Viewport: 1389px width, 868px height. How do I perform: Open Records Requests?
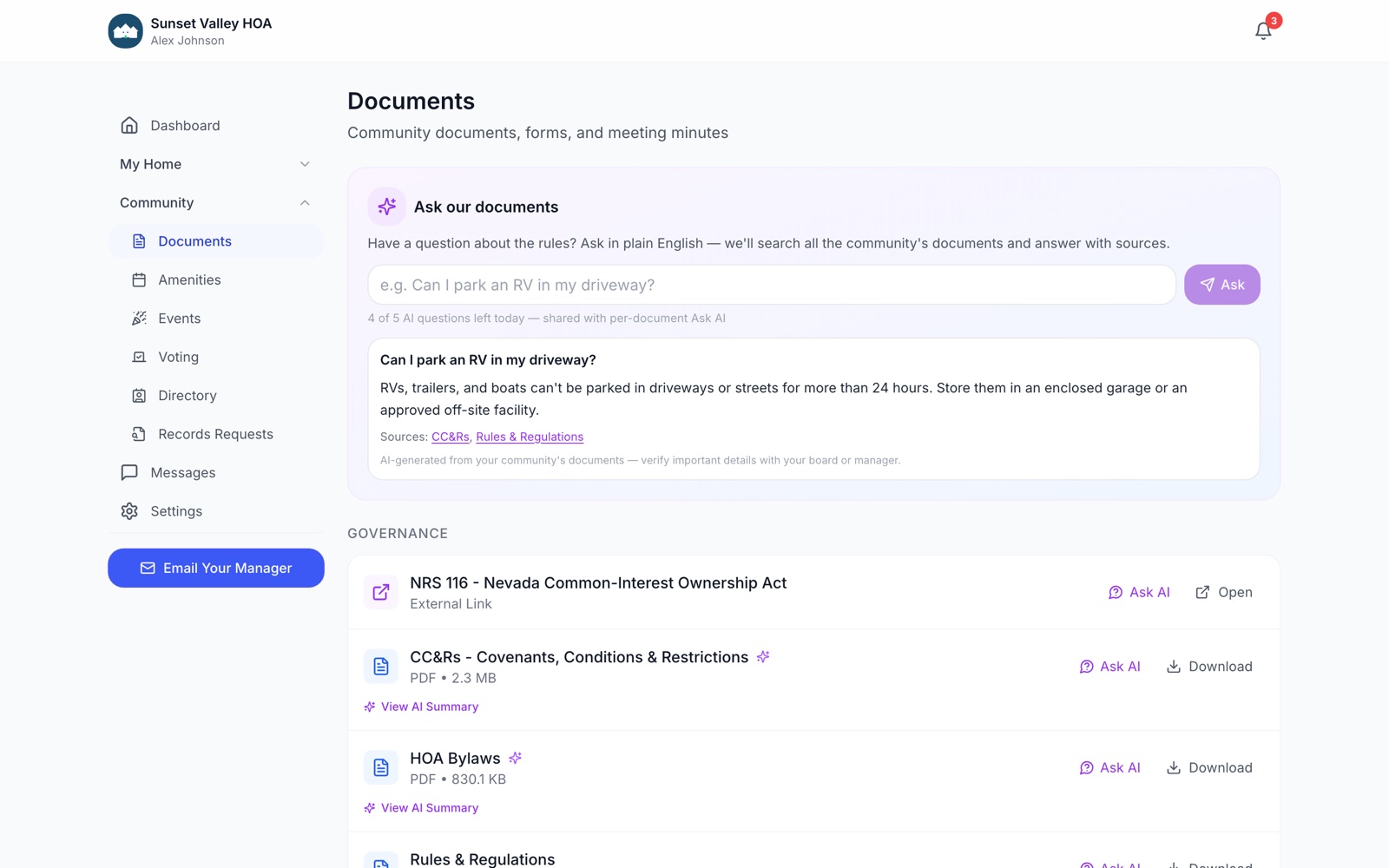pyautogui.click(x=215, y=434)
